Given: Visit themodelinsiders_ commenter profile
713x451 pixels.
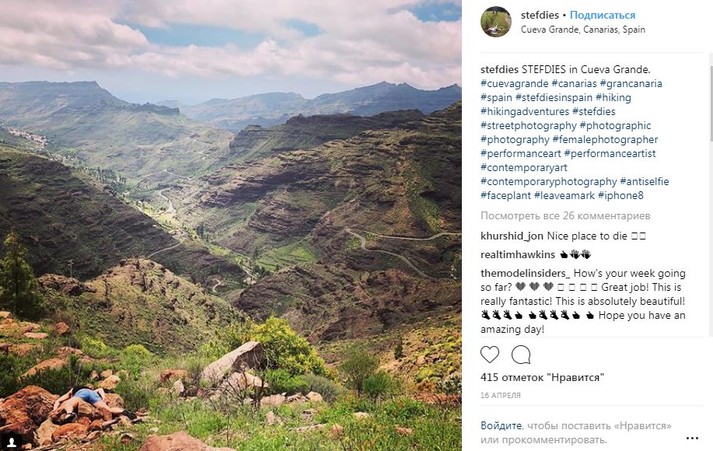Looking at the screenshot, I should tap(525, 273).
